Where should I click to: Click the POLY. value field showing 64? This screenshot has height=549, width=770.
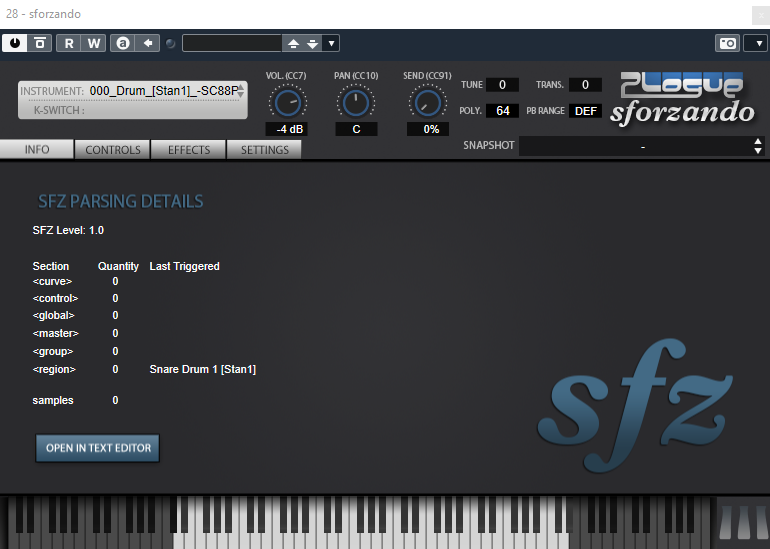tap(502, 111)
